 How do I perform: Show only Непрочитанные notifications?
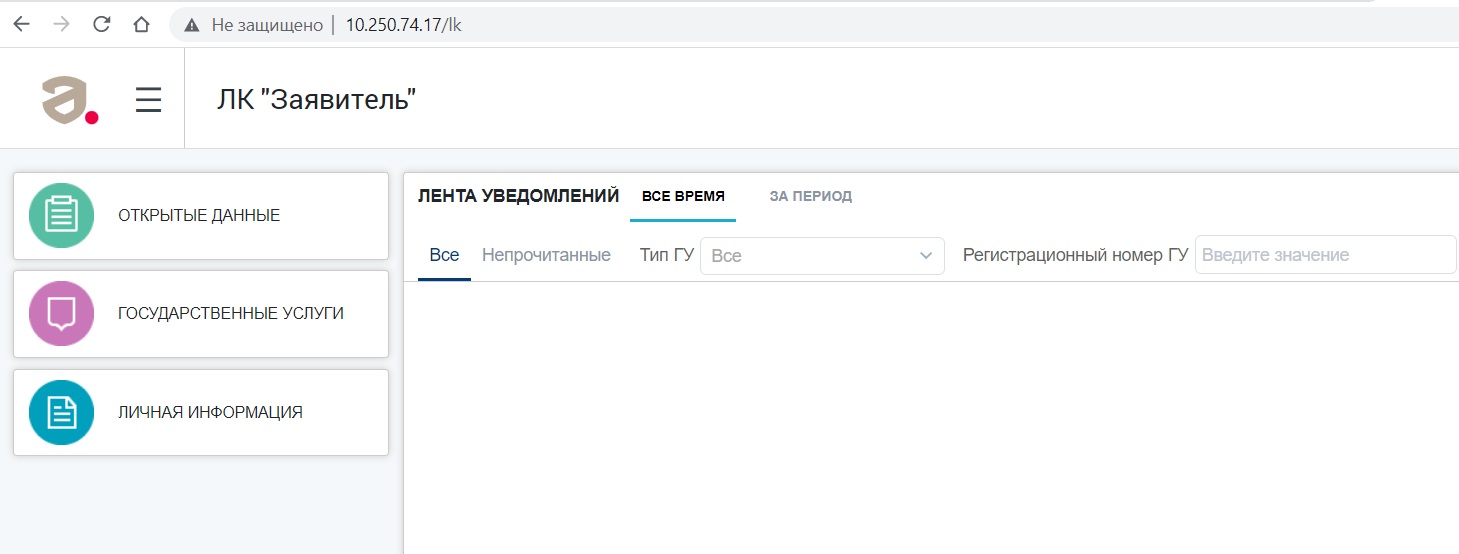546,255
